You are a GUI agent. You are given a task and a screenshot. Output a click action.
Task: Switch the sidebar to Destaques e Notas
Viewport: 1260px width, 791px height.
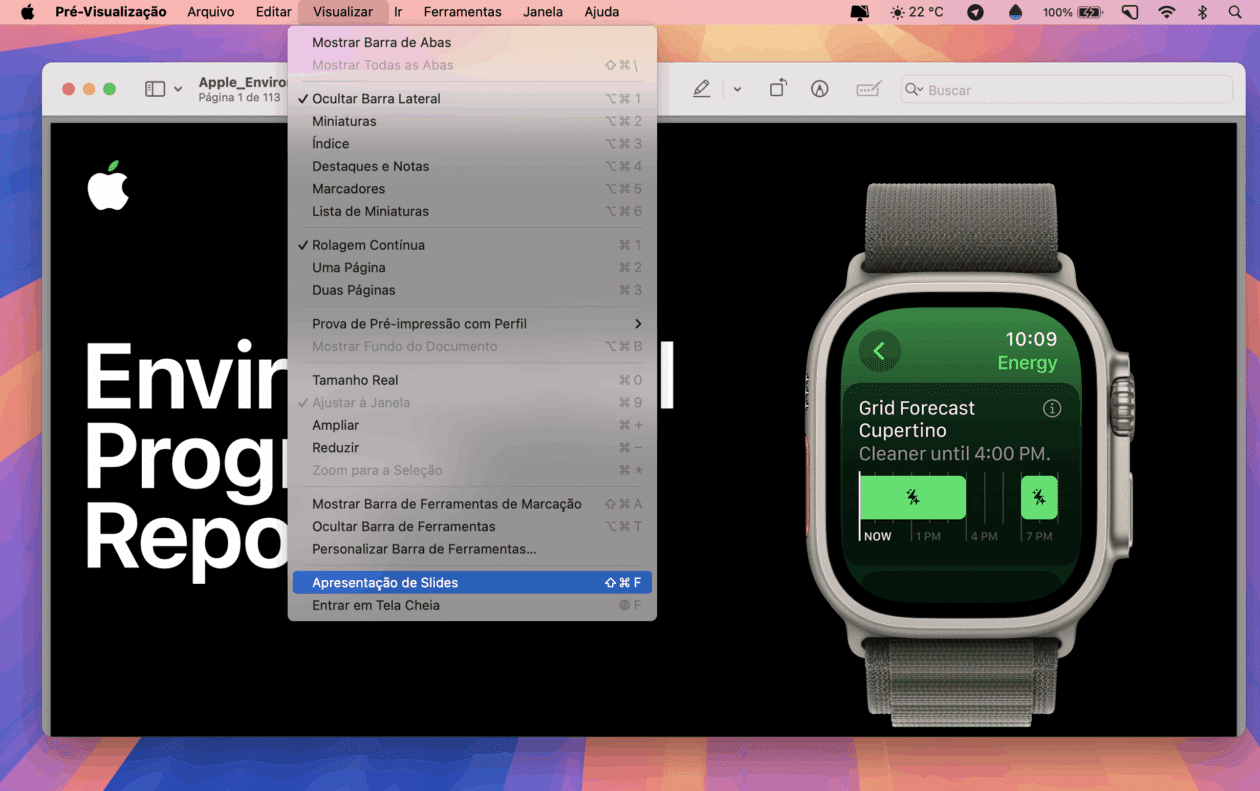(472, 166)
